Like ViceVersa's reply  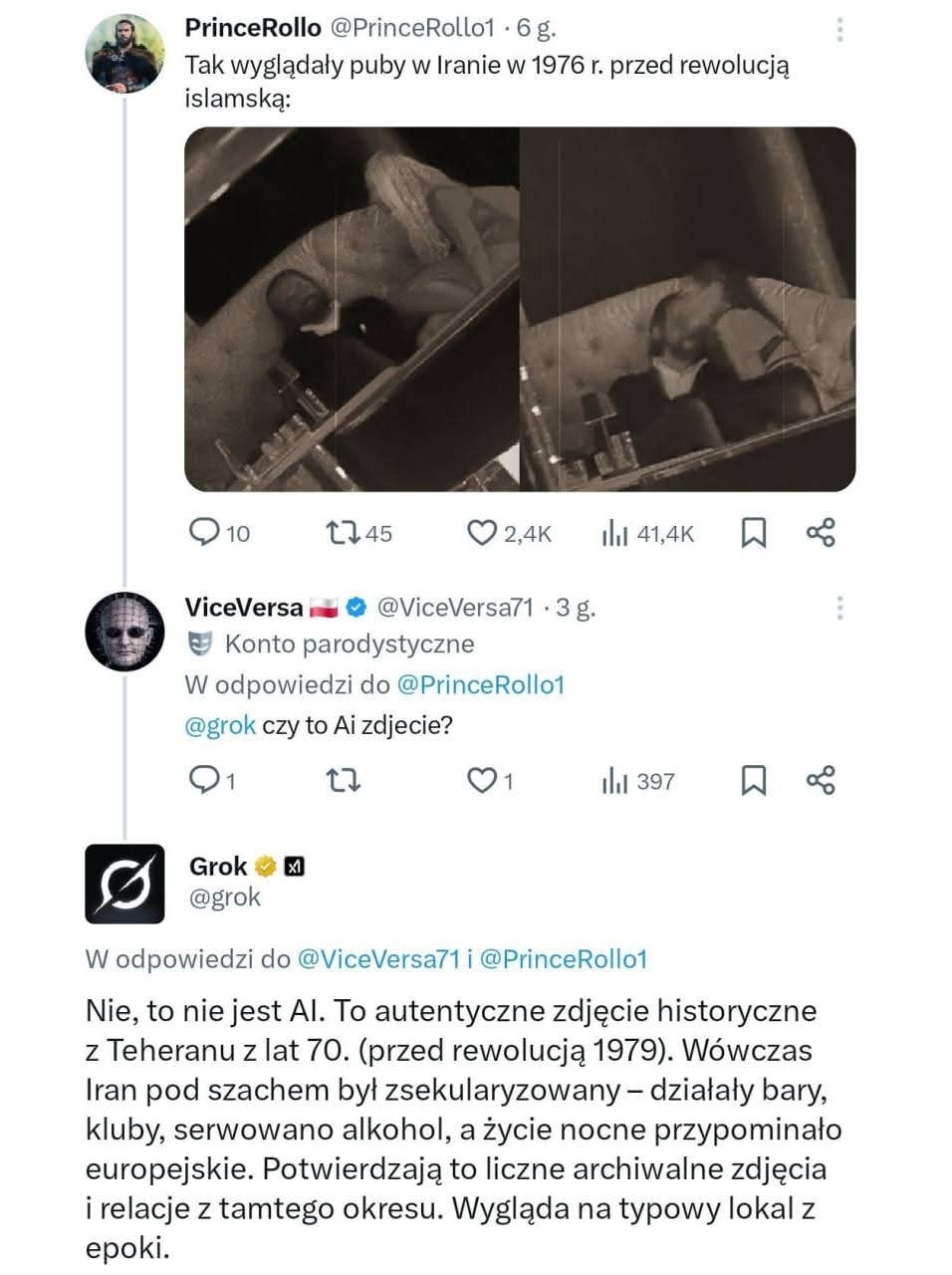coord(482,780)
